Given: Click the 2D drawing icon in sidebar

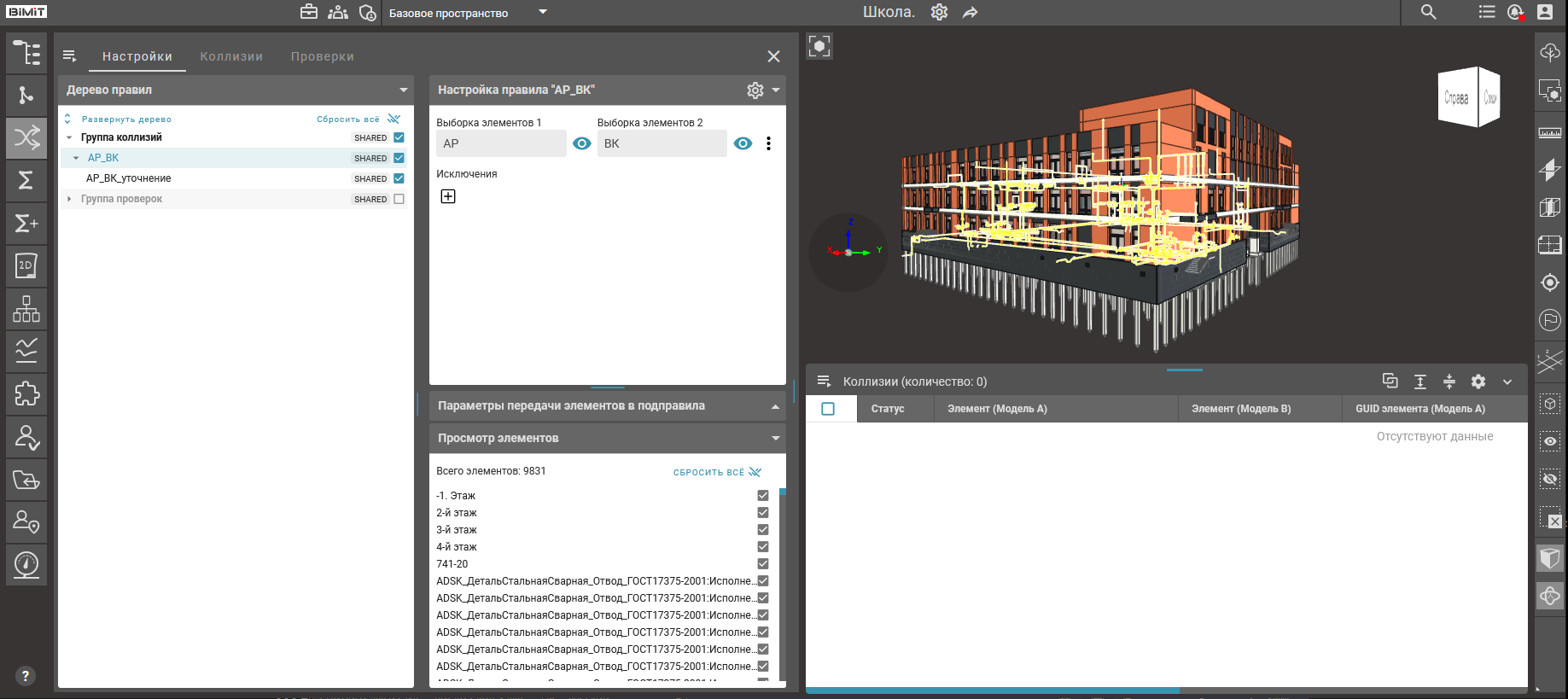Looking at the screenshot, I should pyautogui.click(x=26, y=266).
